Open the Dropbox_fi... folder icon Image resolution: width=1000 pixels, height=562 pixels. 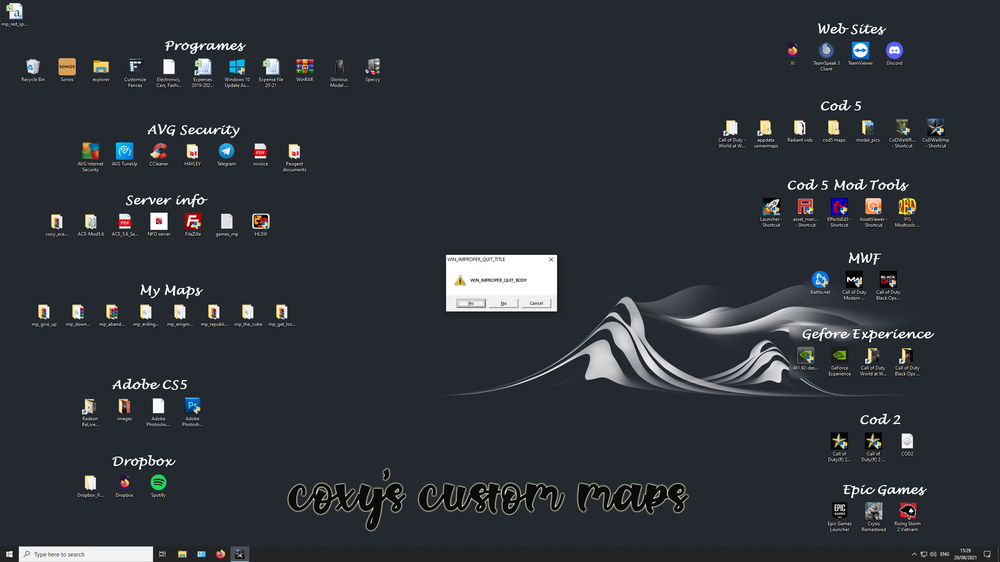[x=90, y=485]
